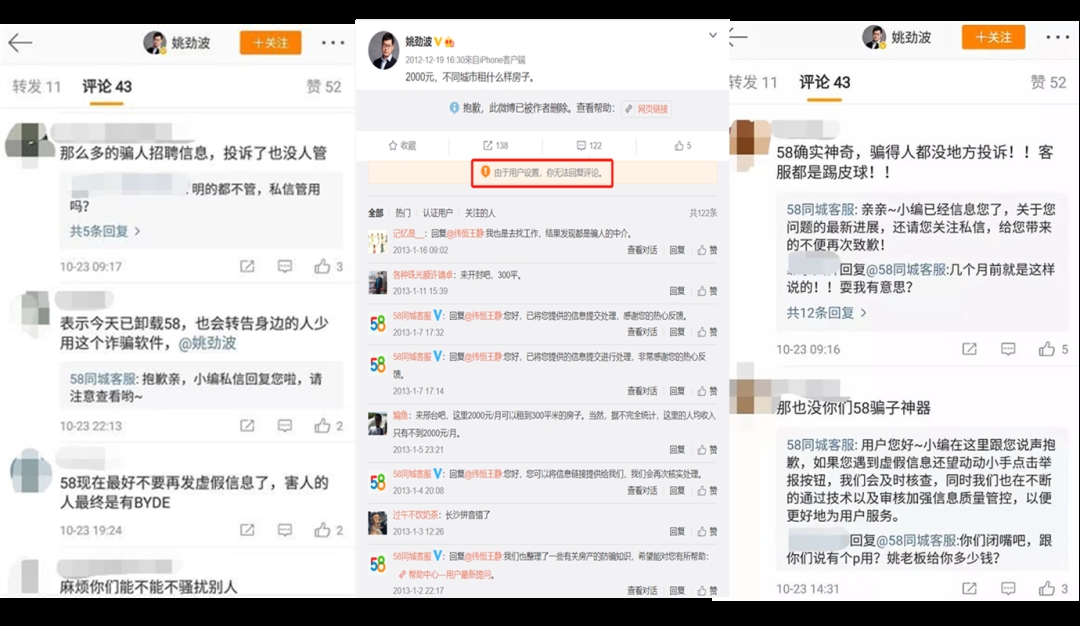Click the comment icon beside 10-23 09:16
The width and height of the screenshot is (1080, 626).
(x=1008, y=349)
